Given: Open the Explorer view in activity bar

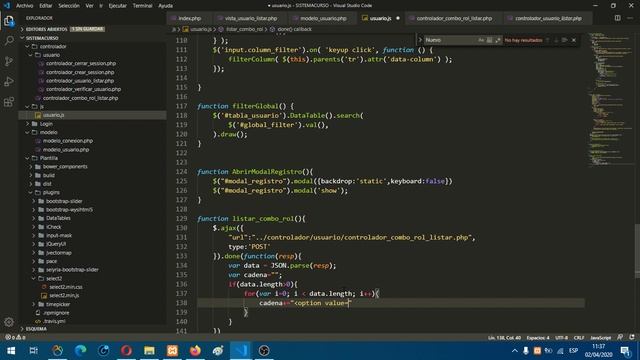Looking at the screenshot, I should pos(9,21).
